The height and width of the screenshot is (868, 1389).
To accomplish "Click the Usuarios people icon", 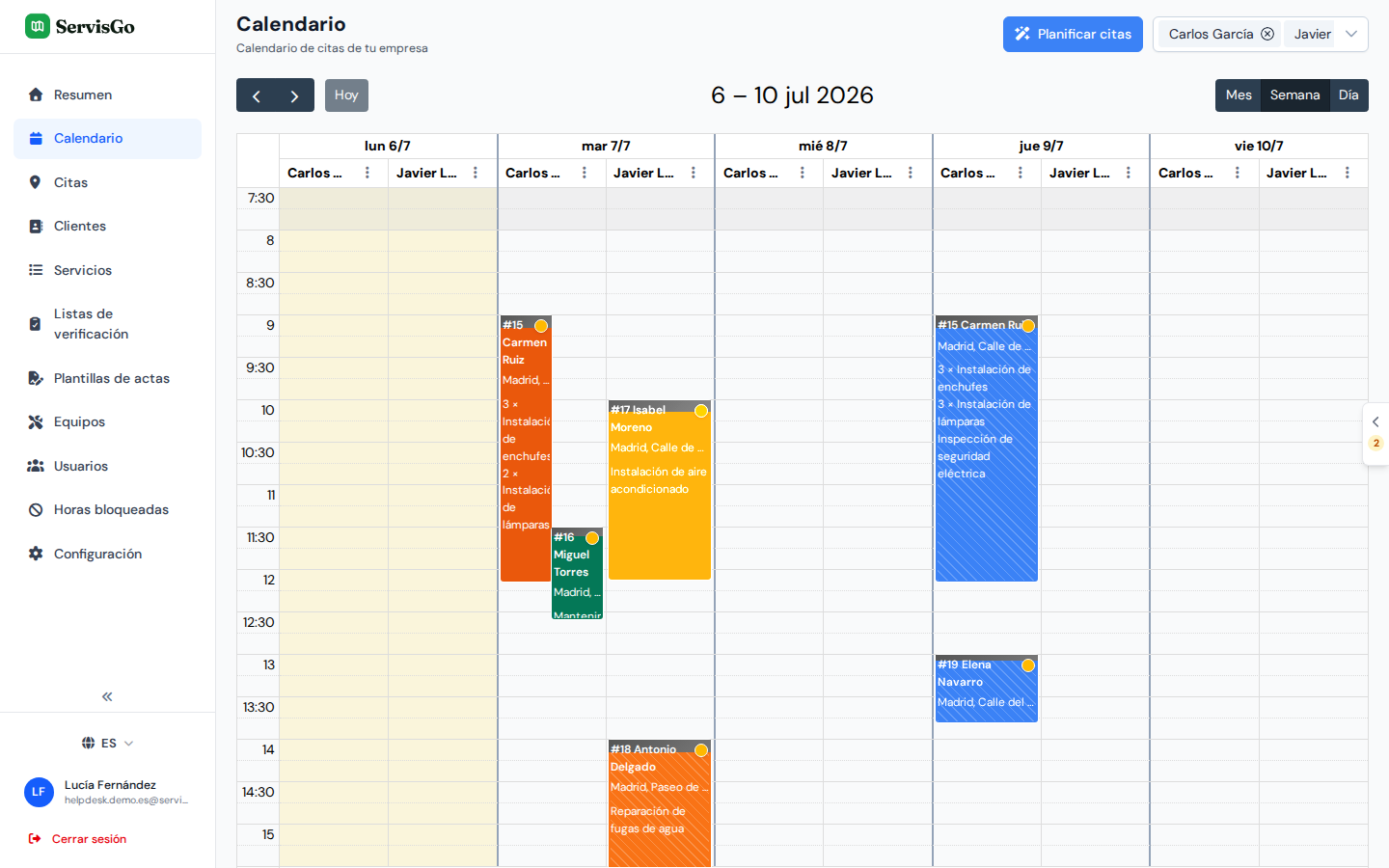I will pyautogui.click(x=36, y=466).
